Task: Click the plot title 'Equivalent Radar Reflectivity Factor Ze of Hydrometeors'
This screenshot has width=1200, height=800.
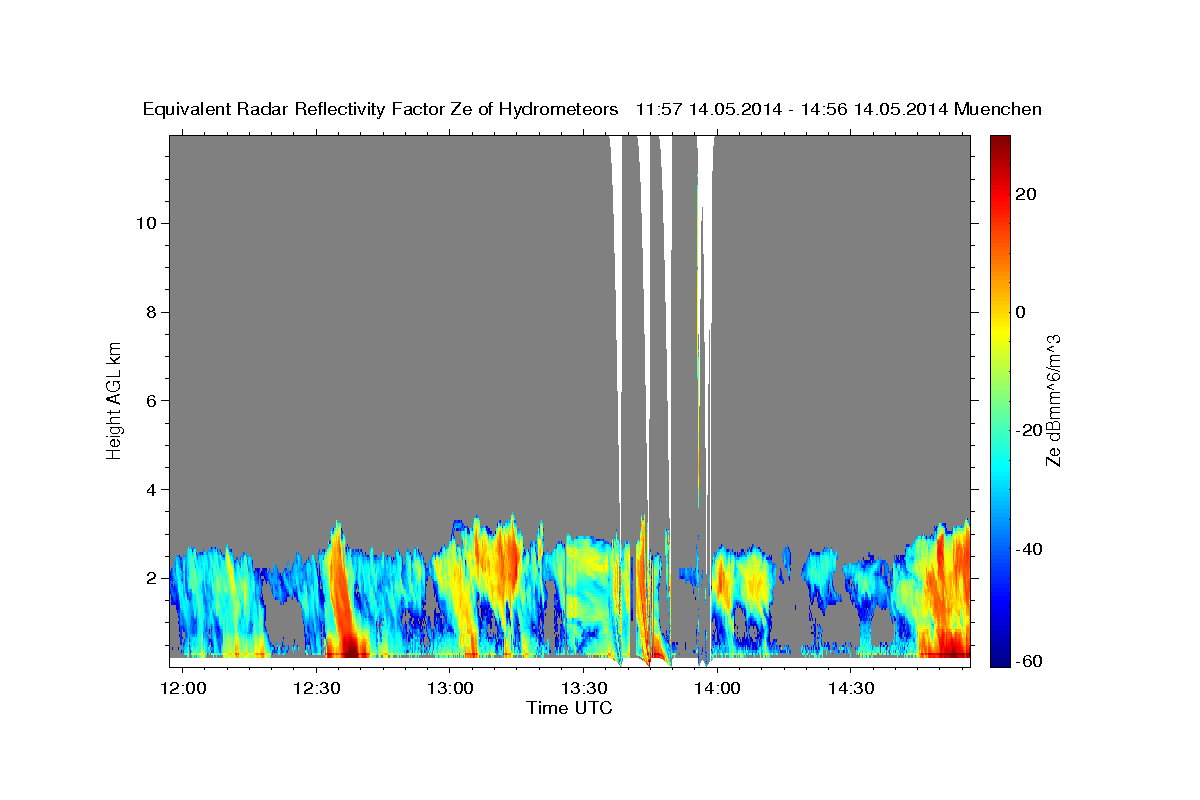Action: 380,110
